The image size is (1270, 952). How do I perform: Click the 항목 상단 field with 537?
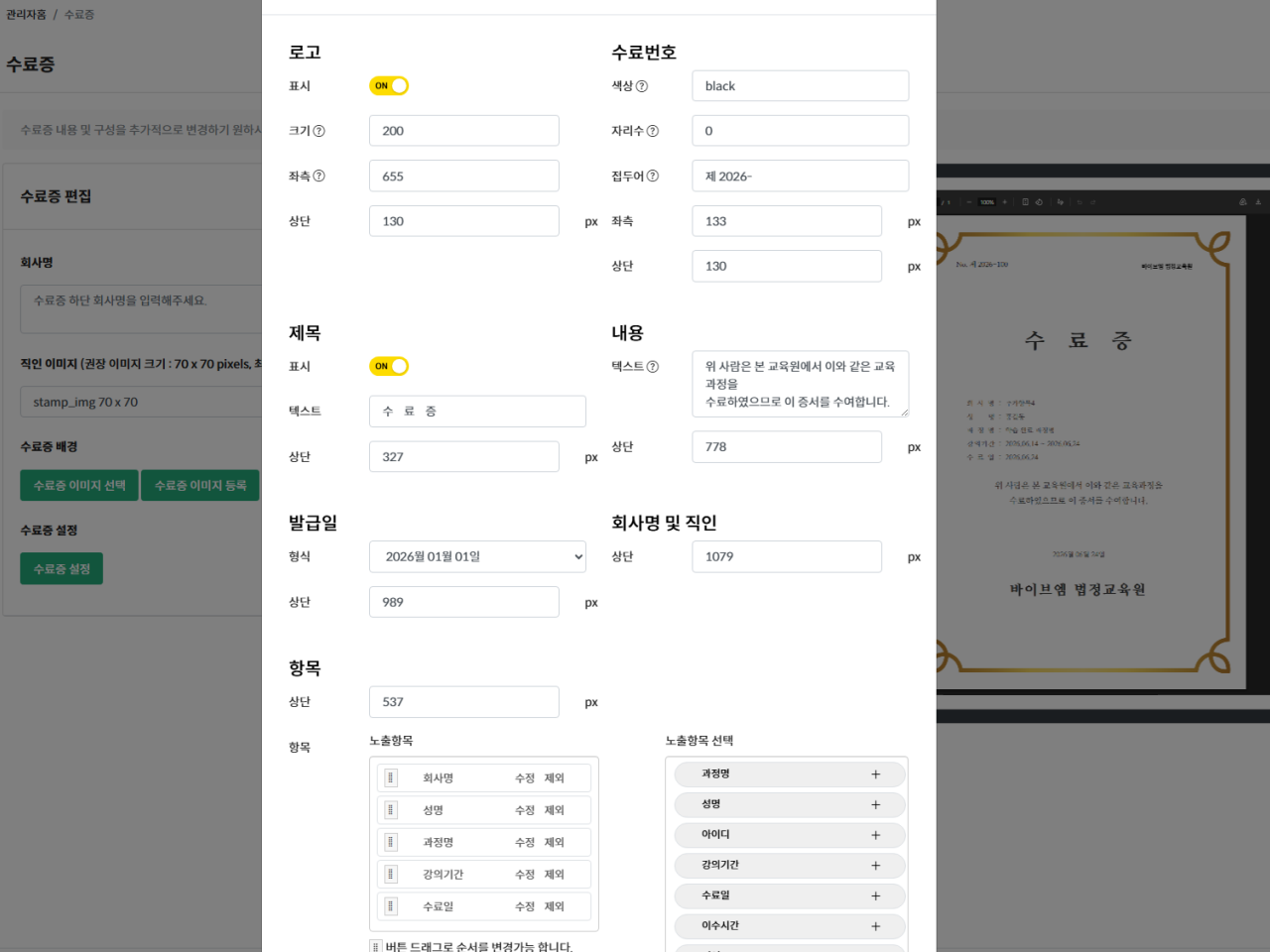pyautogui.click(x=463, y=702)
